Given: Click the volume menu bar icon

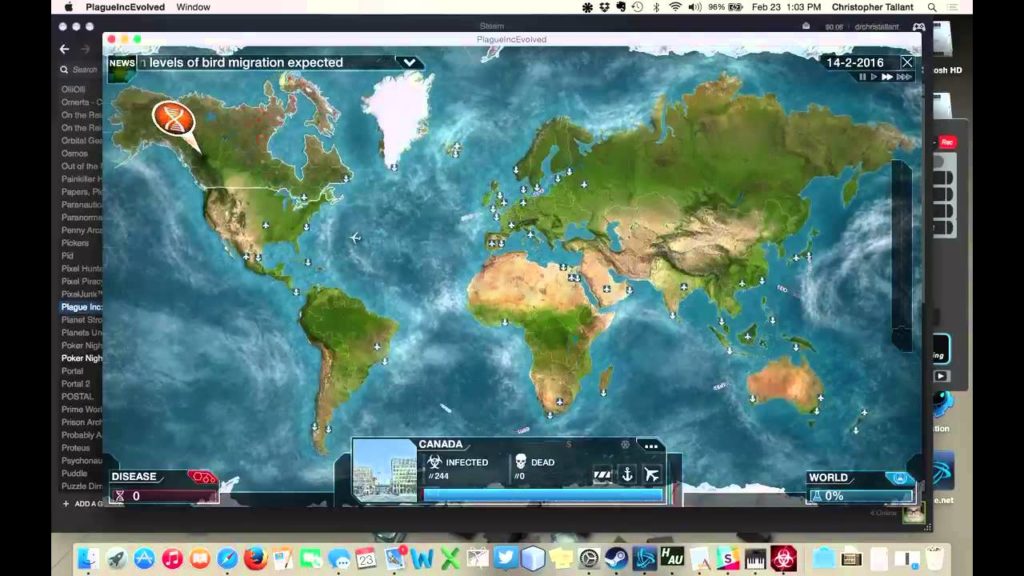Looking at the screenshot, I should pyautogui.click(x=695, y=7).
